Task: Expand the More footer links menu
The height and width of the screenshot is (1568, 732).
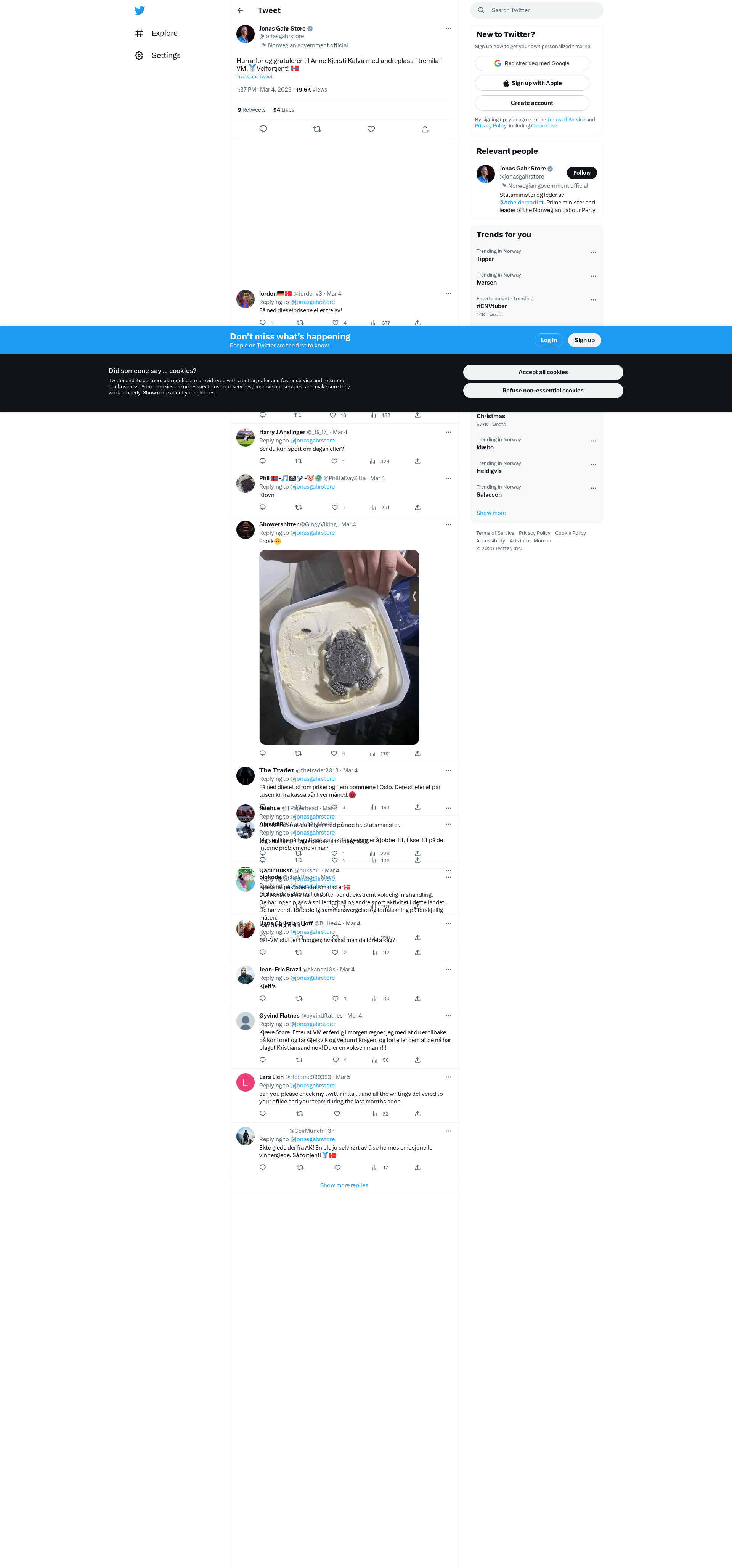Action: [x=542, y=540]
